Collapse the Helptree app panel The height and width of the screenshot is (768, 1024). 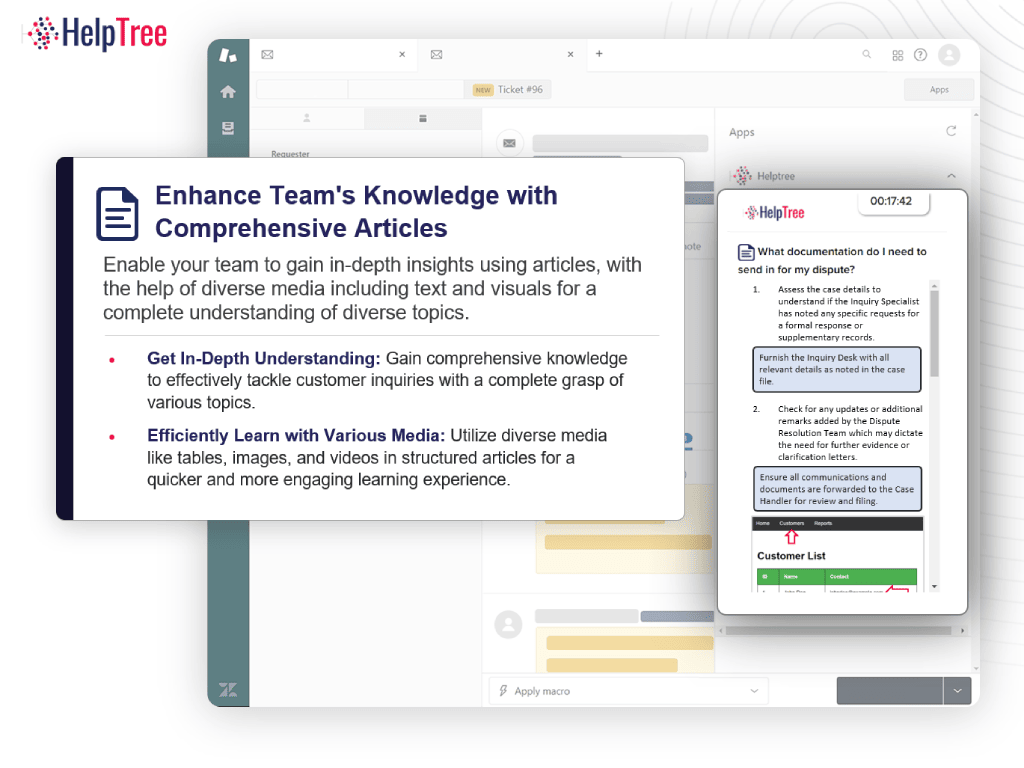(951, 175)
